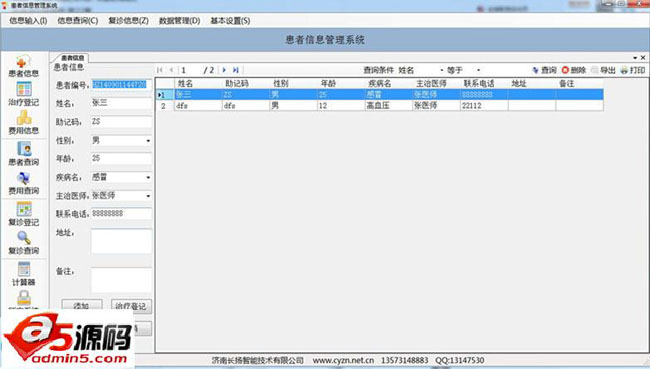Viewport: 650px width, 369px height.
Task: Open 复诊登记 sidebar icon
Action: pos(23,214)
